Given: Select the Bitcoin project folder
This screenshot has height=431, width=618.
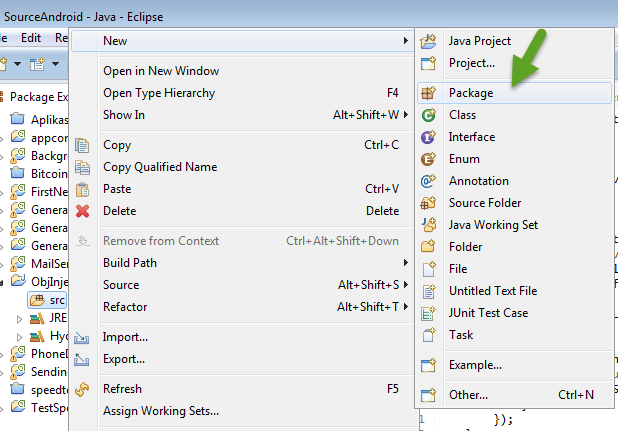Looking at the screenshot, I should [x=39, y=174].
